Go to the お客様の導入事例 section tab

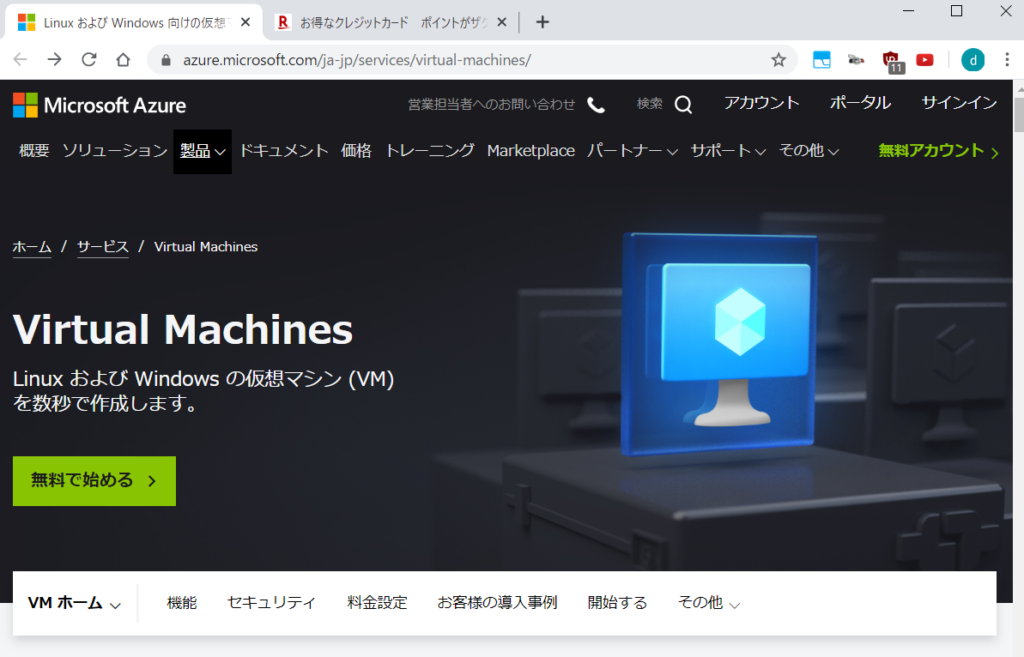(497, 603)
